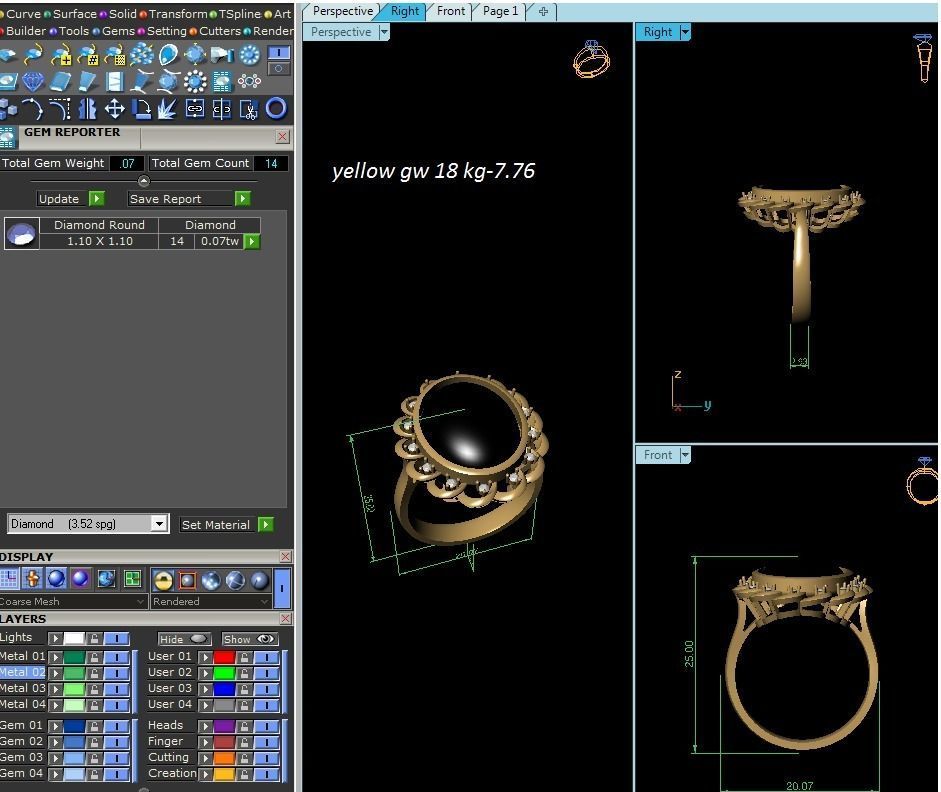The image size is (941, 792).
Task: Toggle visibility switch for Lights layer
Action: click(116, 638)
